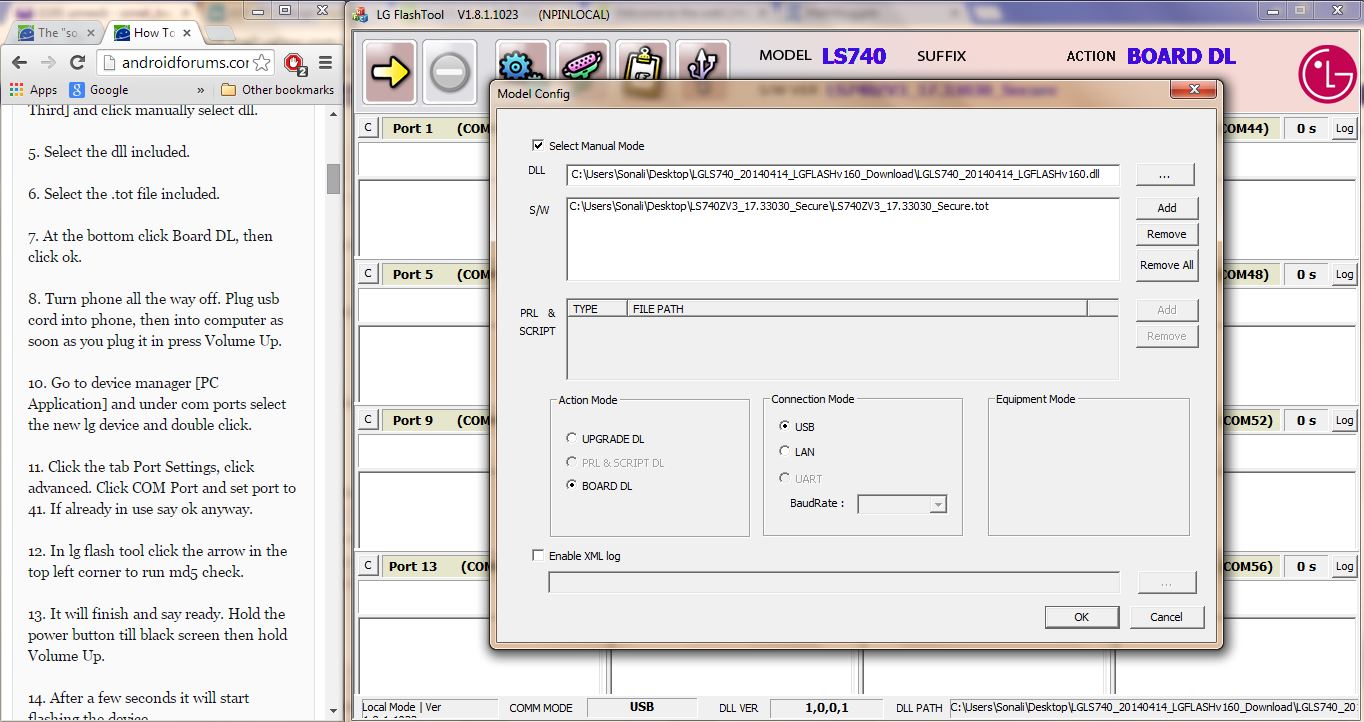This screenshot has width=1364, height=722.
Task: Start flashing with the yellow arrow button
Action: coord(389,72)
